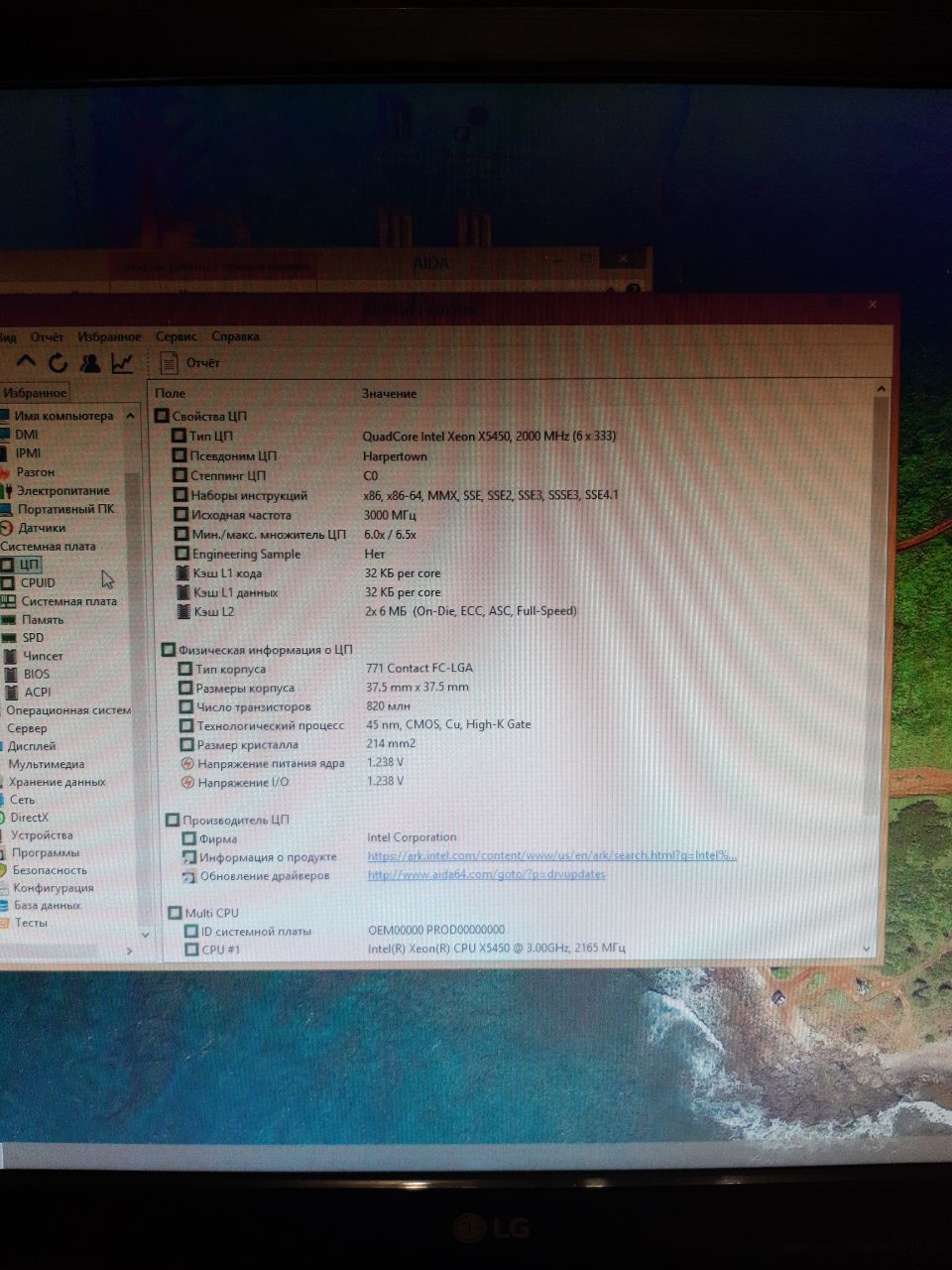Viewport: 952px width, 1270px height.
Task: Click the tree panel scroll-down arrow
Action: point(145,934)
